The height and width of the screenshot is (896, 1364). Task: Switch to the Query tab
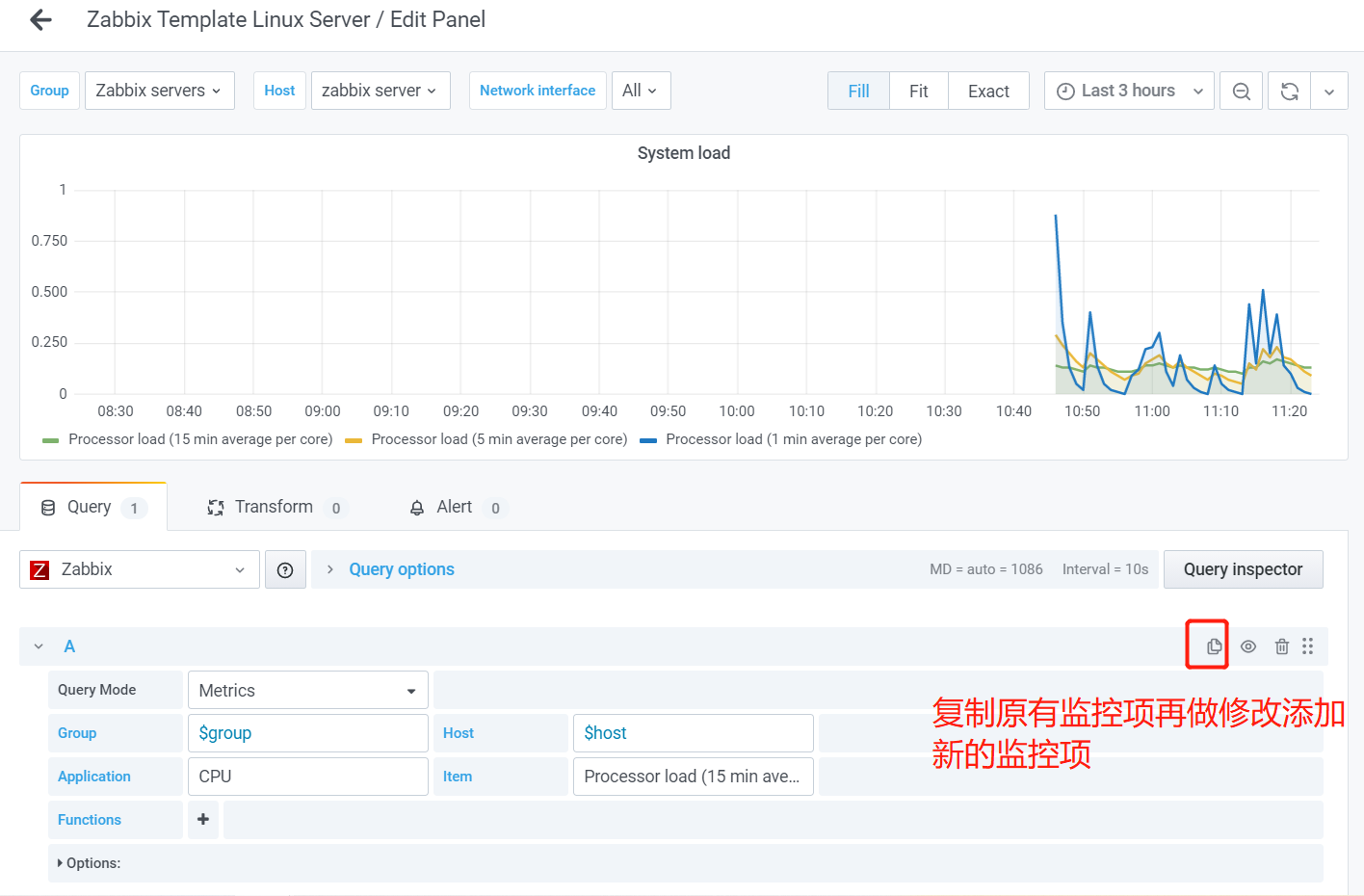click(93, 507)
